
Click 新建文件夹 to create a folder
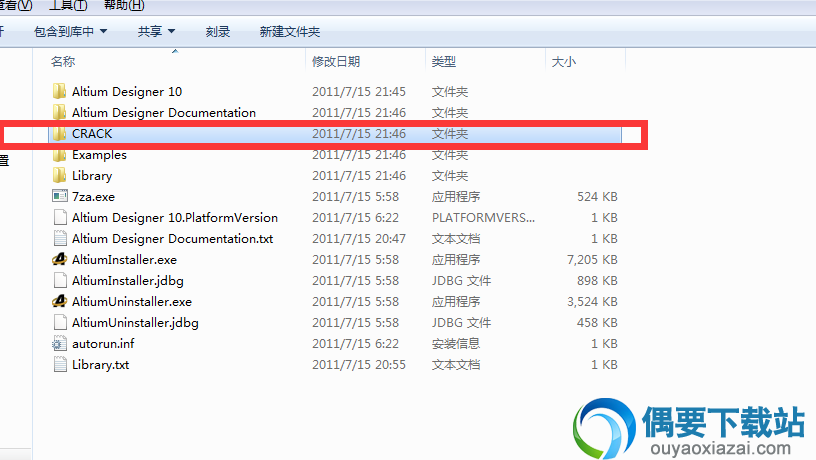tap(289, 32)
